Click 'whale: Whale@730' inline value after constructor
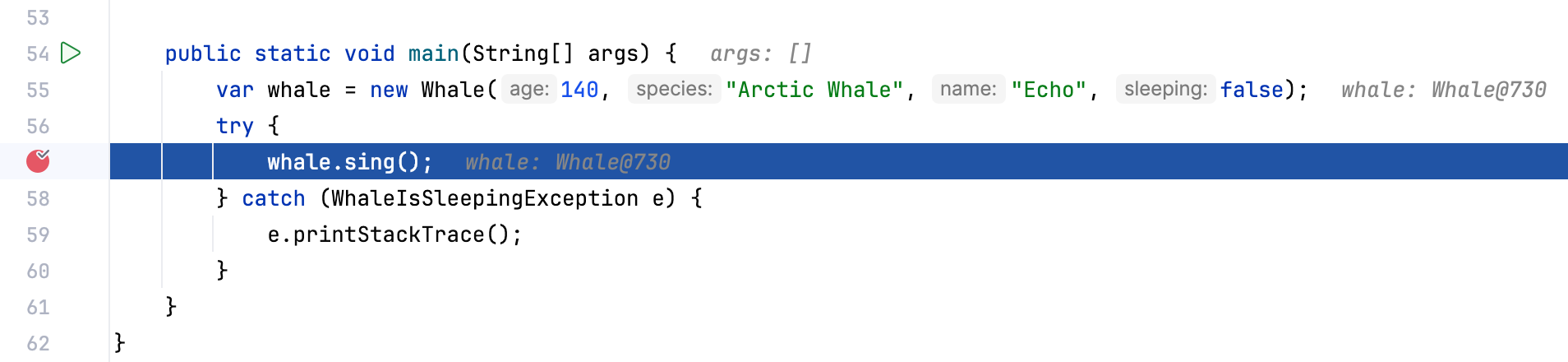The image size is (1568, 362). [1443, 90]
